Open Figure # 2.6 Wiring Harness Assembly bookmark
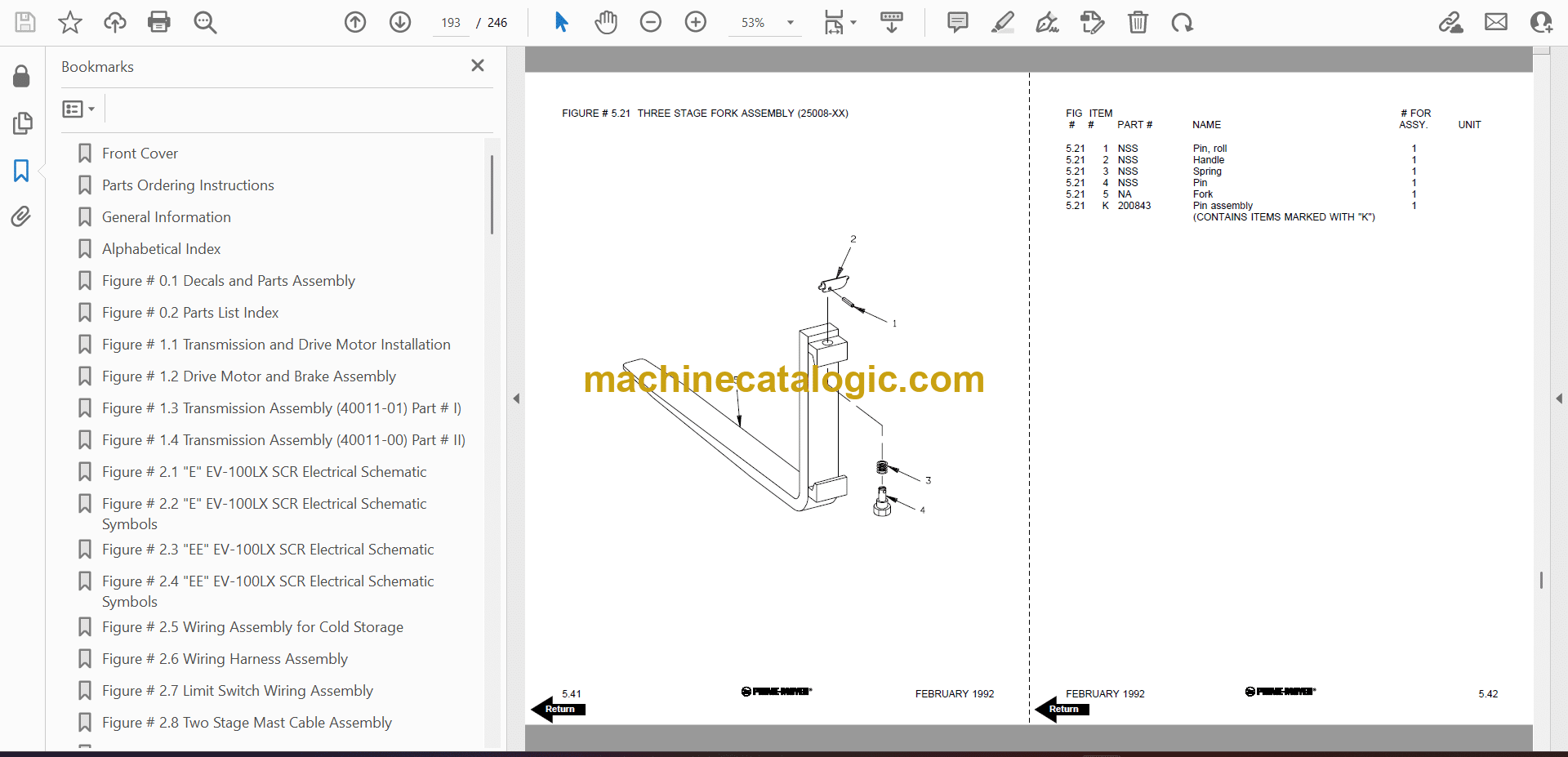The height and width of the screenshot is (757, 1568). click(x=225, y=659)
